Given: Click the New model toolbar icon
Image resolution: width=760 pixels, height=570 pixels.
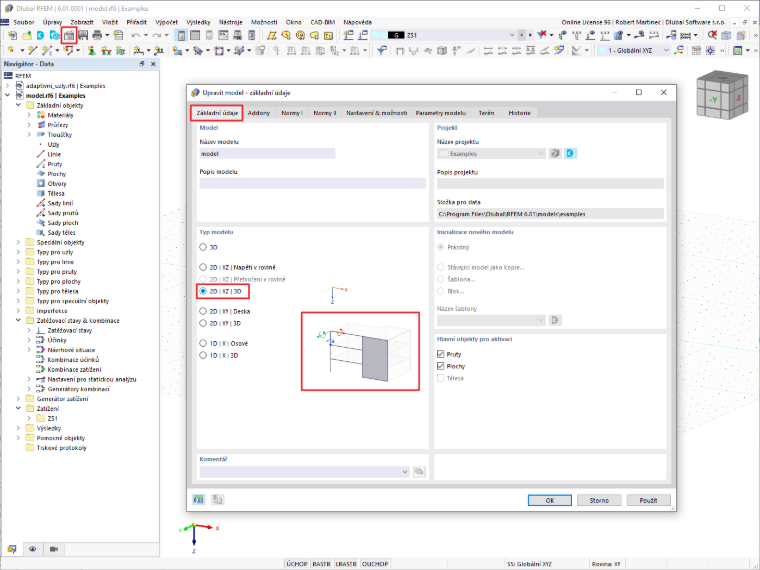Looking at the screenshot, I should pyautogui.click(x=12, y=35).
